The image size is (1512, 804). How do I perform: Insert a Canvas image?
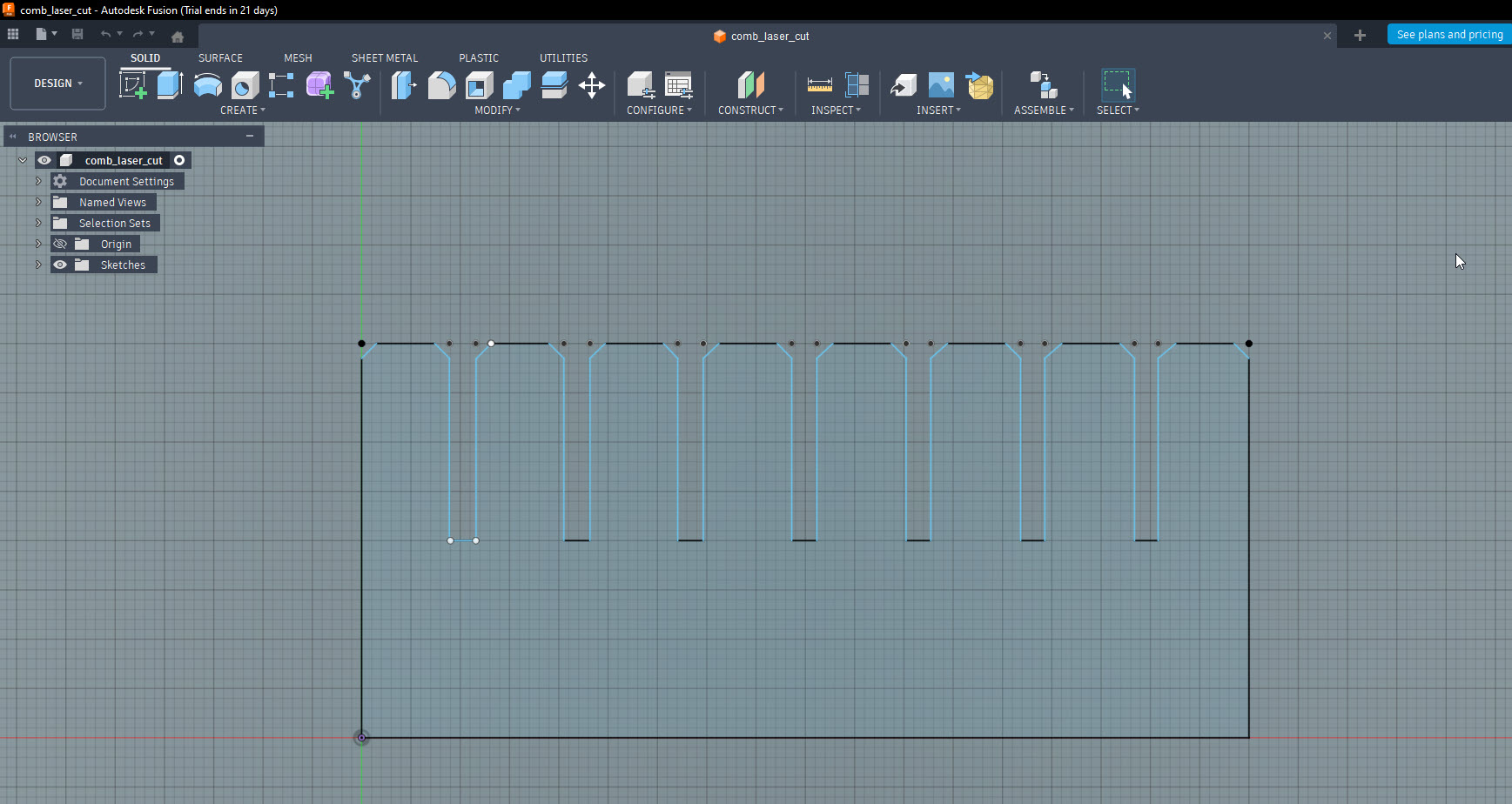[x=939, y=84]
